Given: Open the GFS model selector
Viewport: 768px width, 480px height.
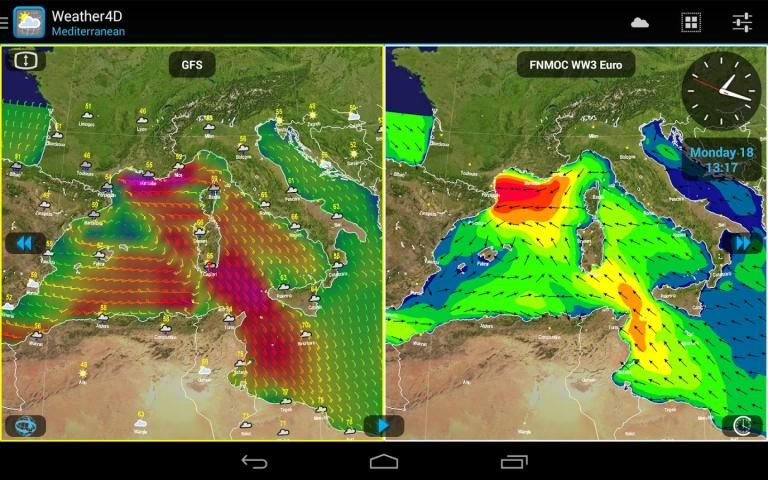Looking at the screenshot, I should pos(191,65).
